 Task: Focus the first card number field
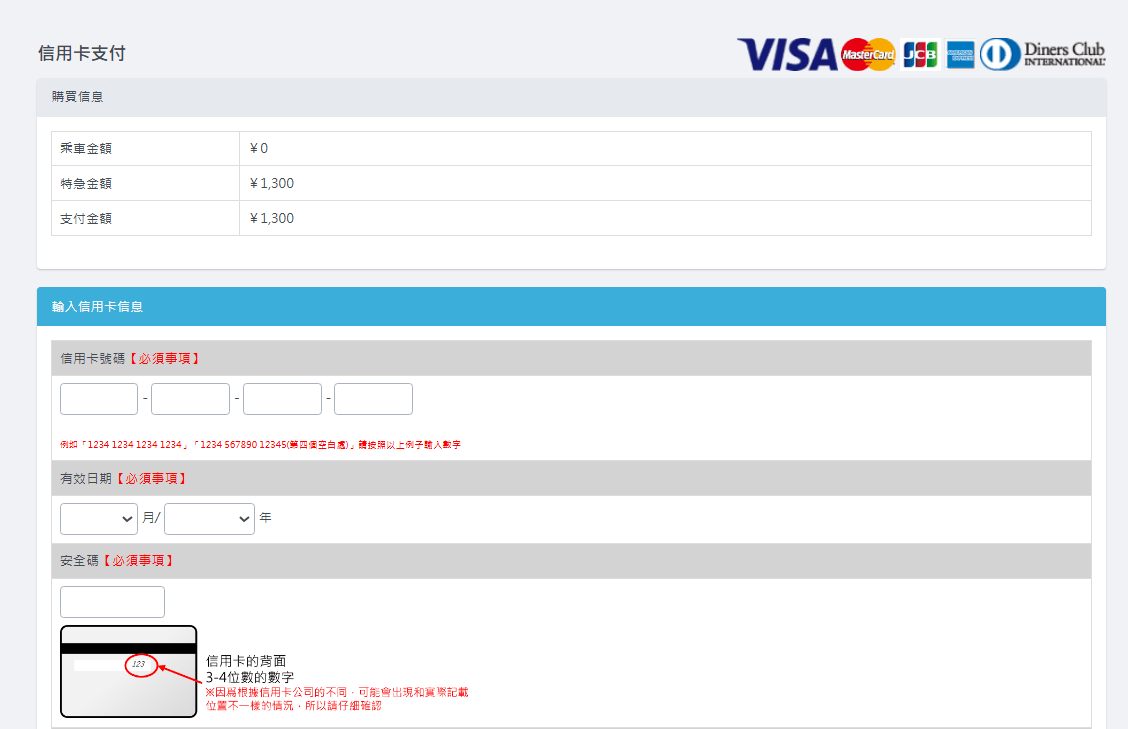(99, 399)
